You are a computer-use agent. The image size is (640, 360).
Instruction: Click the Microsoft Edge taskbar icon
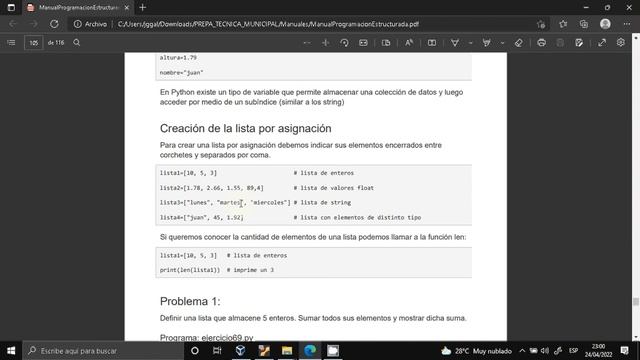[x=310, y=351]
